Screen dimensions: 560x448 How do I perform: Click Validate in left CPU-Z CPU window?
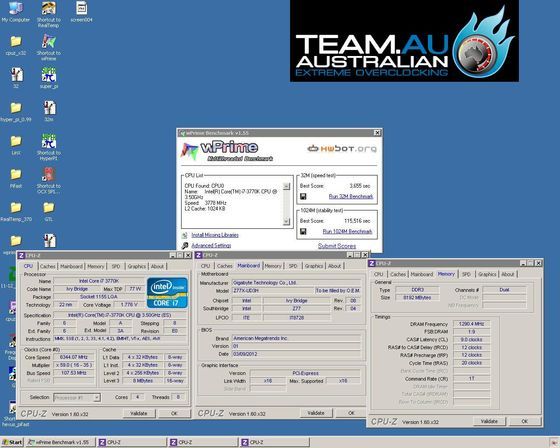point(139,413)
